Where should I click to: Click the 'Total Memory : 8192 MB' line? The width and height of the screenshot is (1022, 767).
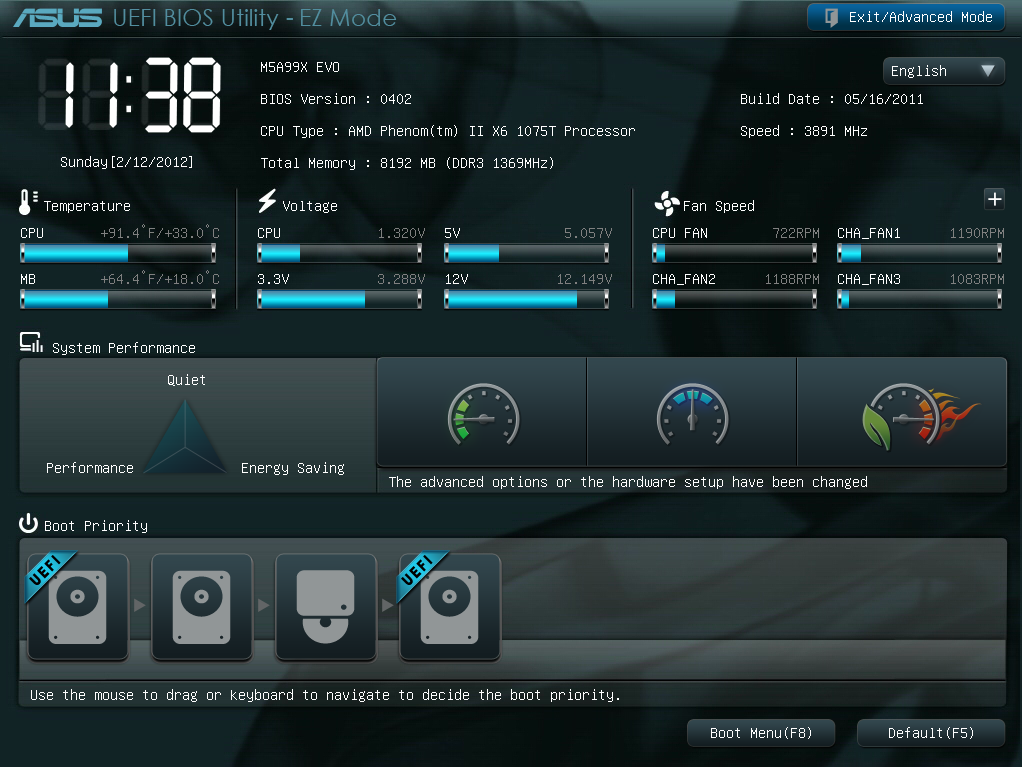(x=407, y=164)
